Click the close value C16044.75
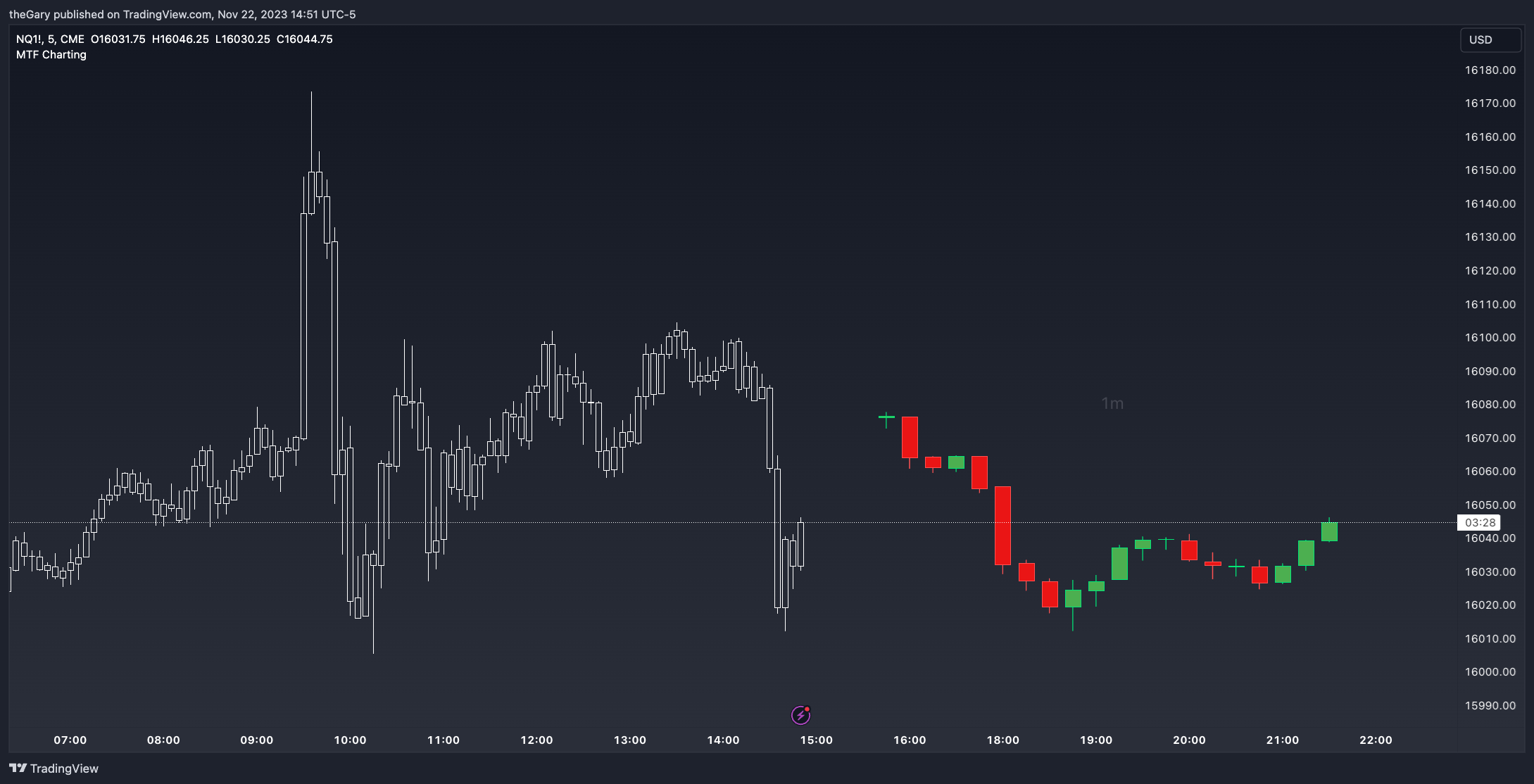Viewport: 1534px width, 784px height. click(x=305, y=39)
